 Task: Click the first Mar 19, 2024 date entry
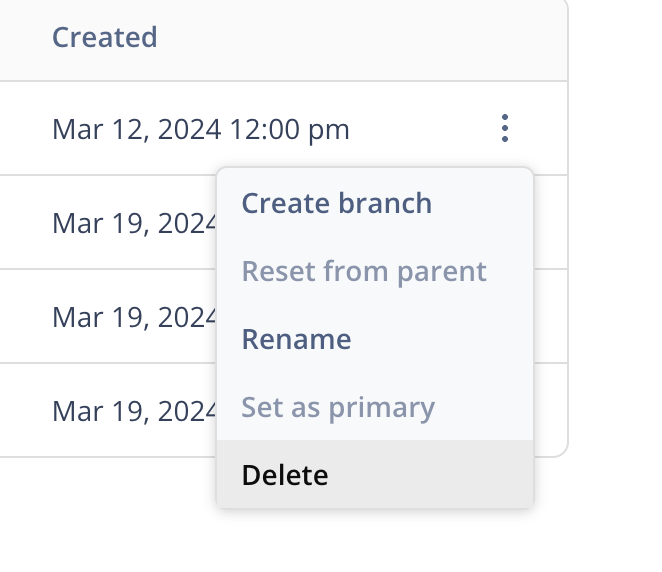point(134,222)
